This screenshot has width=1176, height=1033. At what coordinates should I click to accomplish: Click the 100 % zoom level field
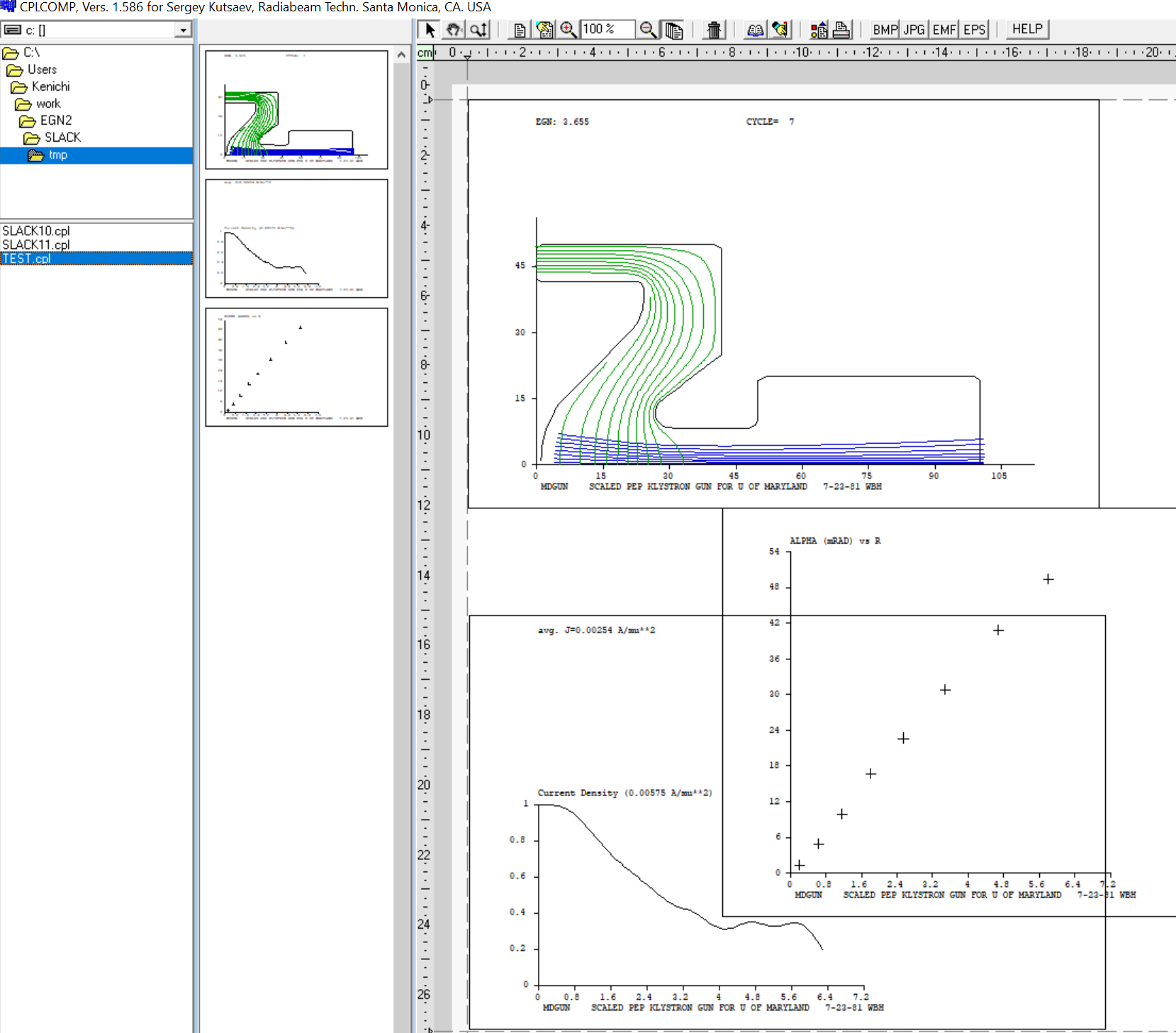[x=606, y=30]
